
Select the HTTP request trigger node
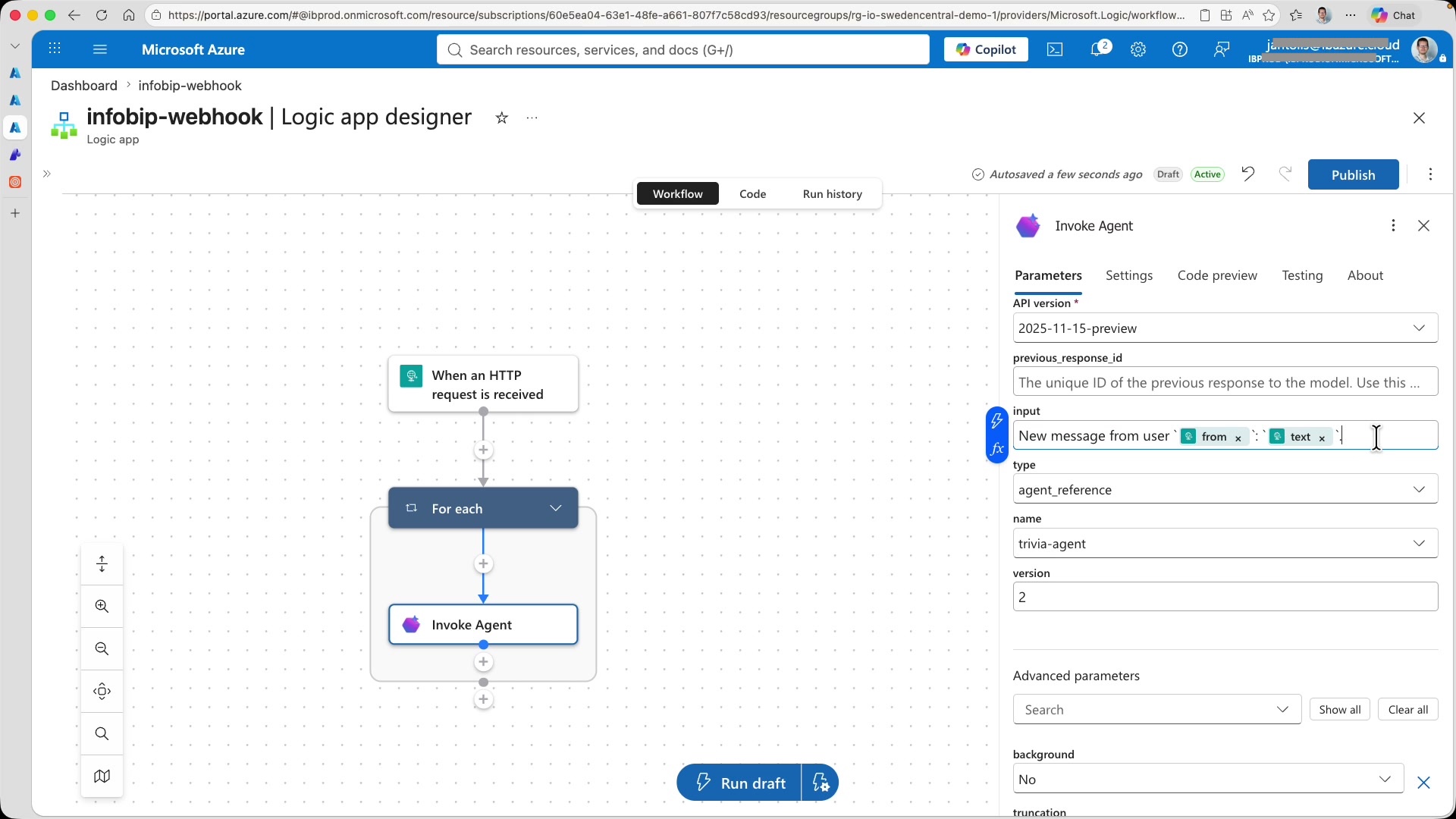(x=483, y=384)
